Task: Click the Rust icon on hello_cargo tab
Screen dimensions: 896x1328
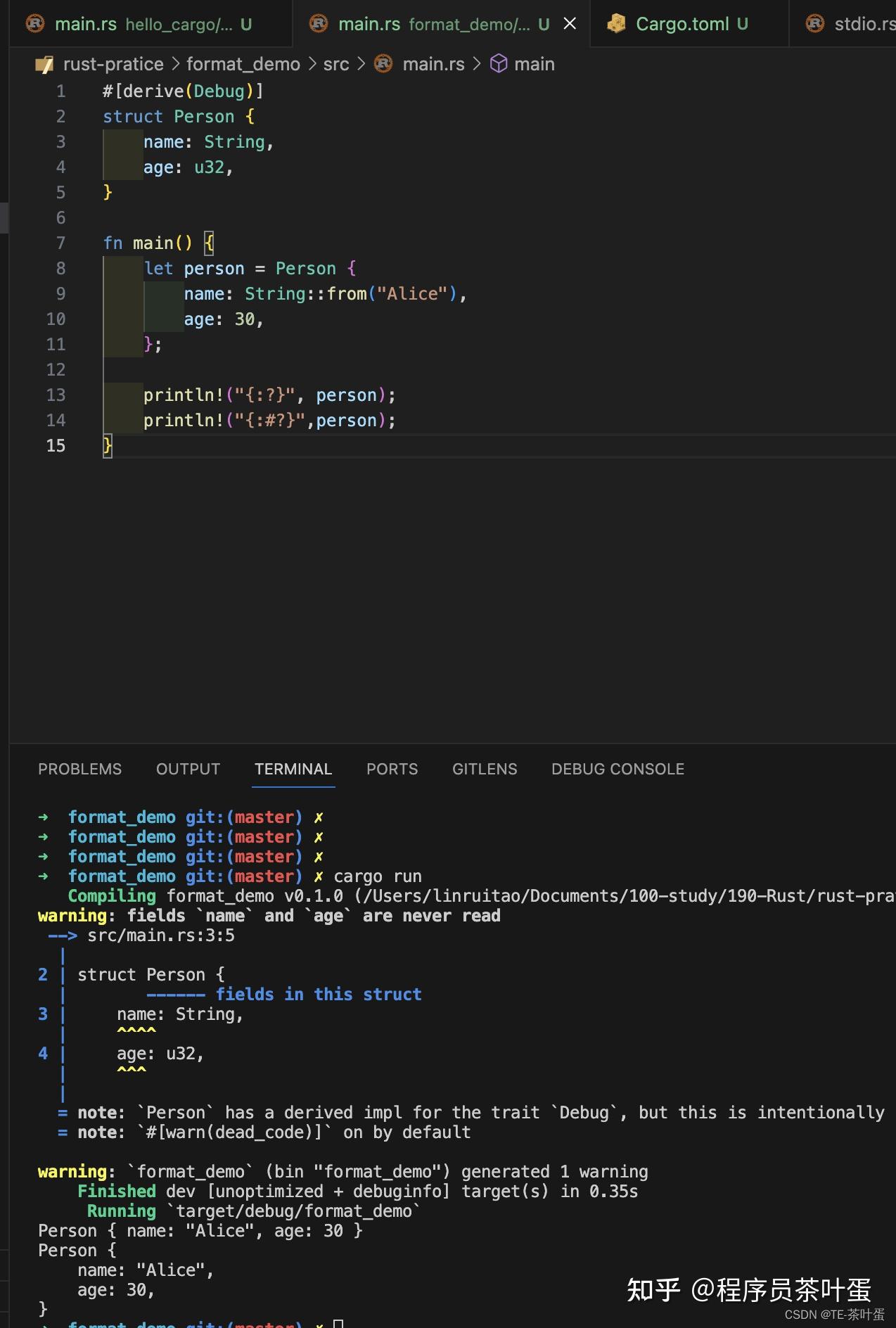Action: [x=34, y=24]
